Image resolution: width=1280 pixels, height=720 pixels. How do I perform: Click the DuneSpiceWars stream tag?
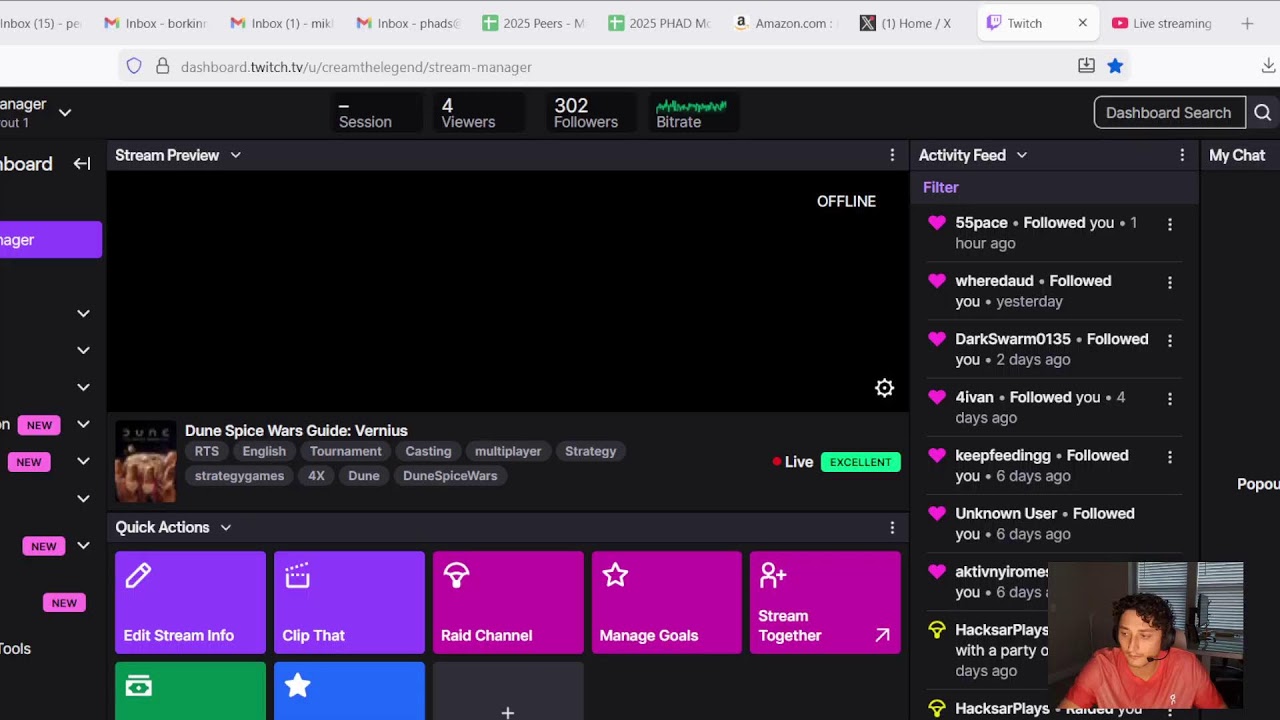pyautogui.click(x=450, y=475)
